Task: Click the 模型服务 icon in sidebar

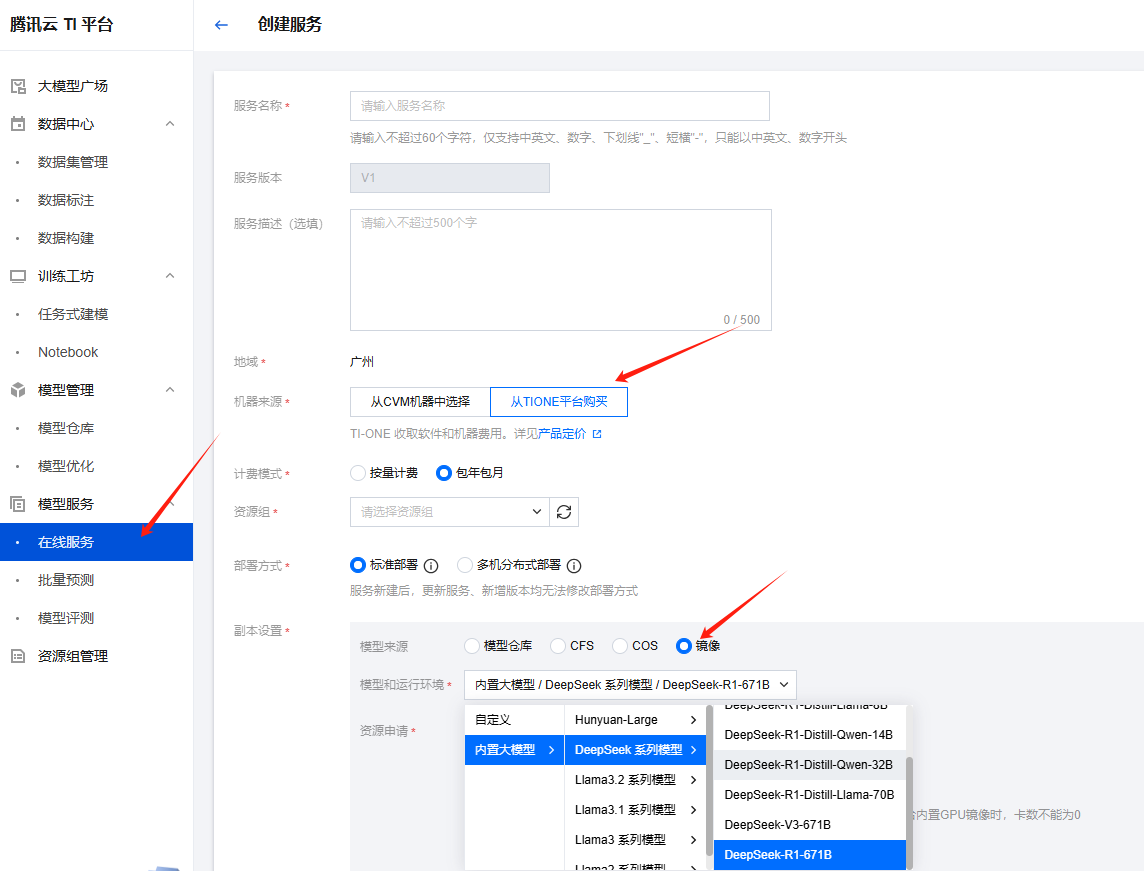Action: point(18,503)
